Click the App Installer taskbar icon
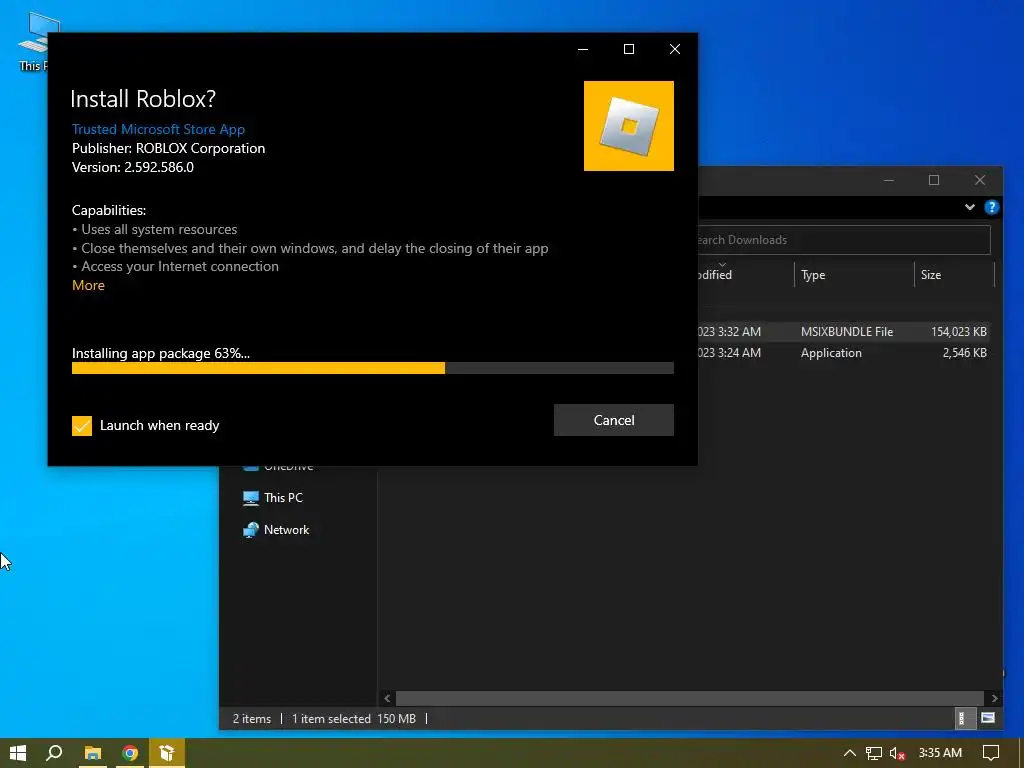Screen dimensions: 1024x768 tap(167, 753)
